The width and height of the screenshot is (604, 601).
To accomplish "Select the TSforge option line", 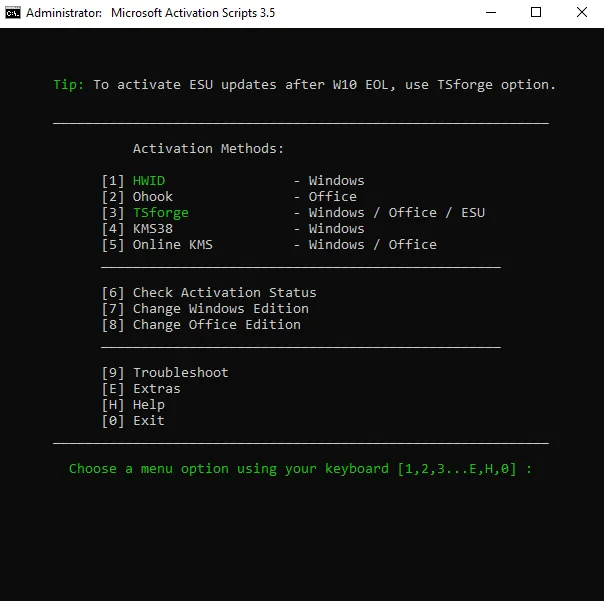I will click(x=293, y=213).
